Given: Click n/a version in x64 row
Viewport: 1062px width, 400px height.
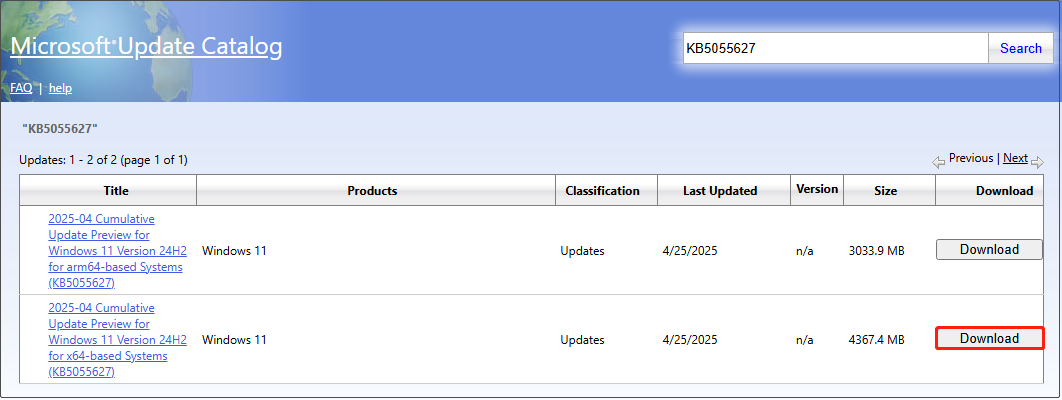Looking at the screenshot, I should 805,340.
